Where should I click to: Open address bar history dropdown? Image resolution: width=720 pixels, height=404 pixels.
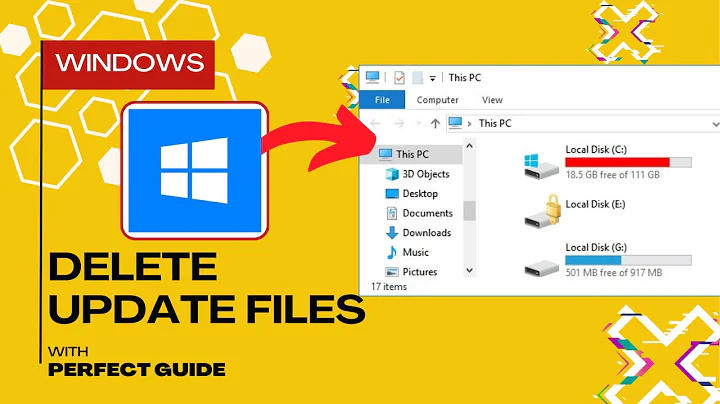(x=715, y=124)
